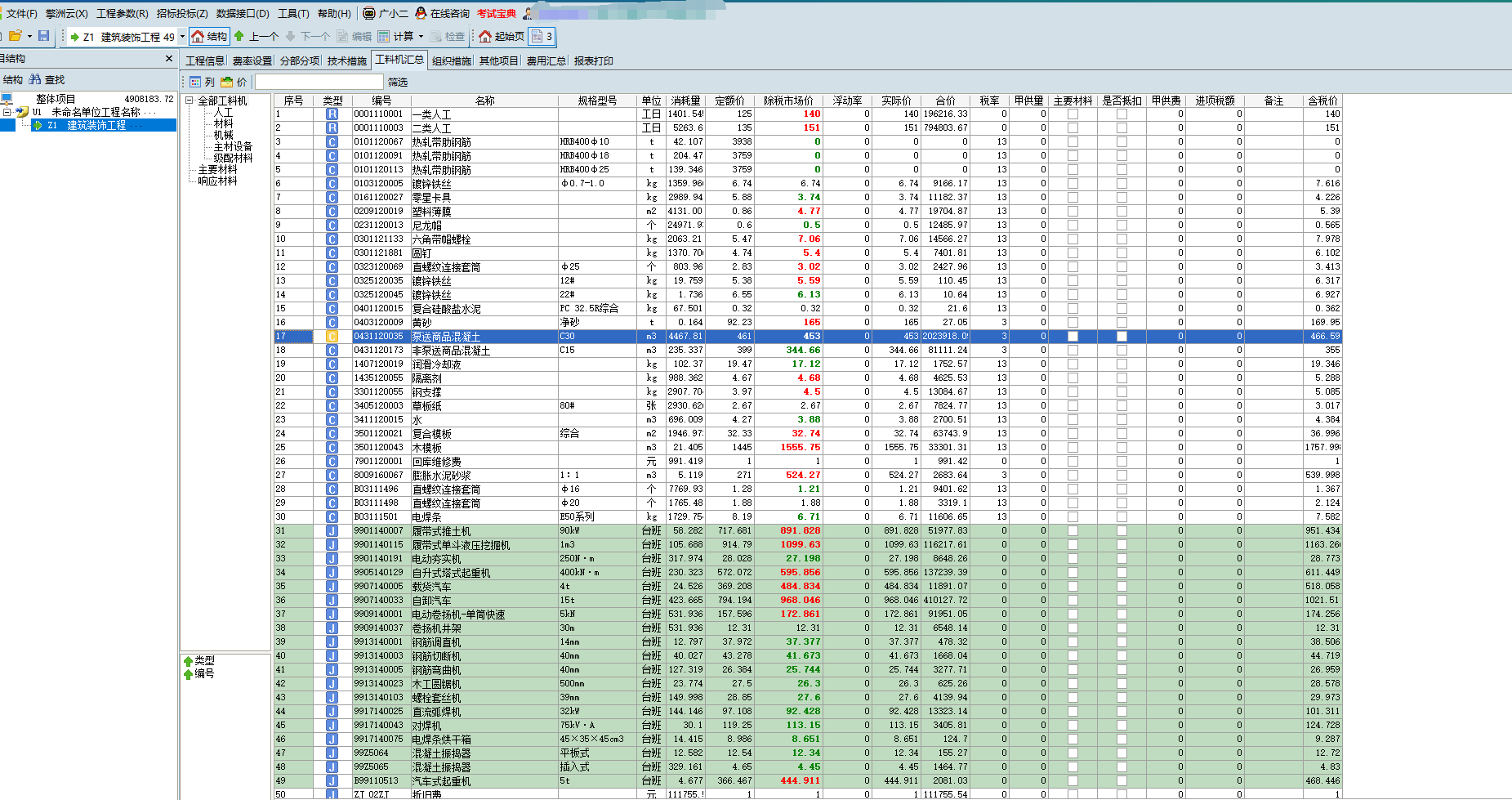Select 机械 in the 工料机 tree
Image resolution: width=1512 pixels, height=800 pixels.
click(223, 135)
